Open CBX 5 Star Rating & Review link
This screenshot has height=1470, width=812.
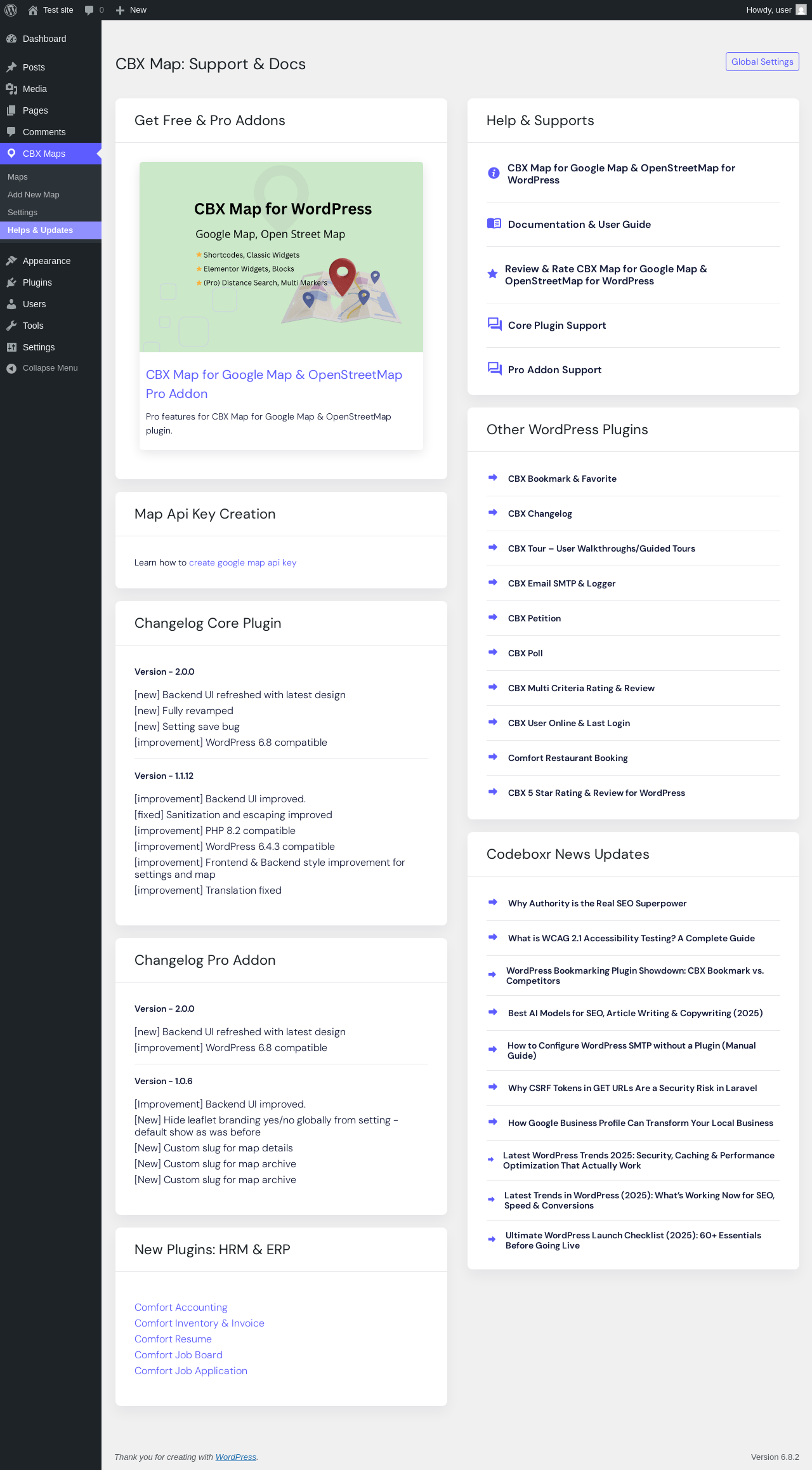click(596, 793)
